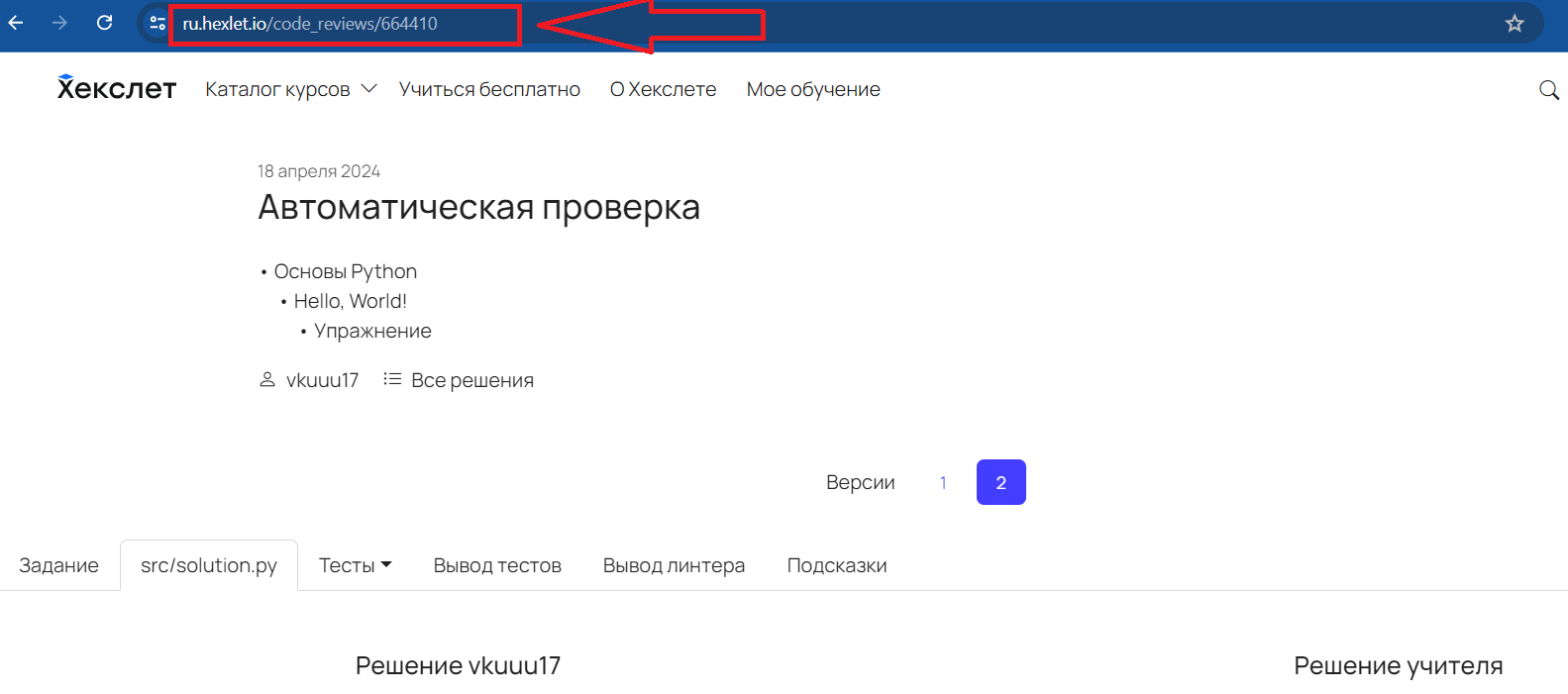Select version 2 button
Image resolution: width=1568 pixels, height=694 pixels.
point(1000,482)
